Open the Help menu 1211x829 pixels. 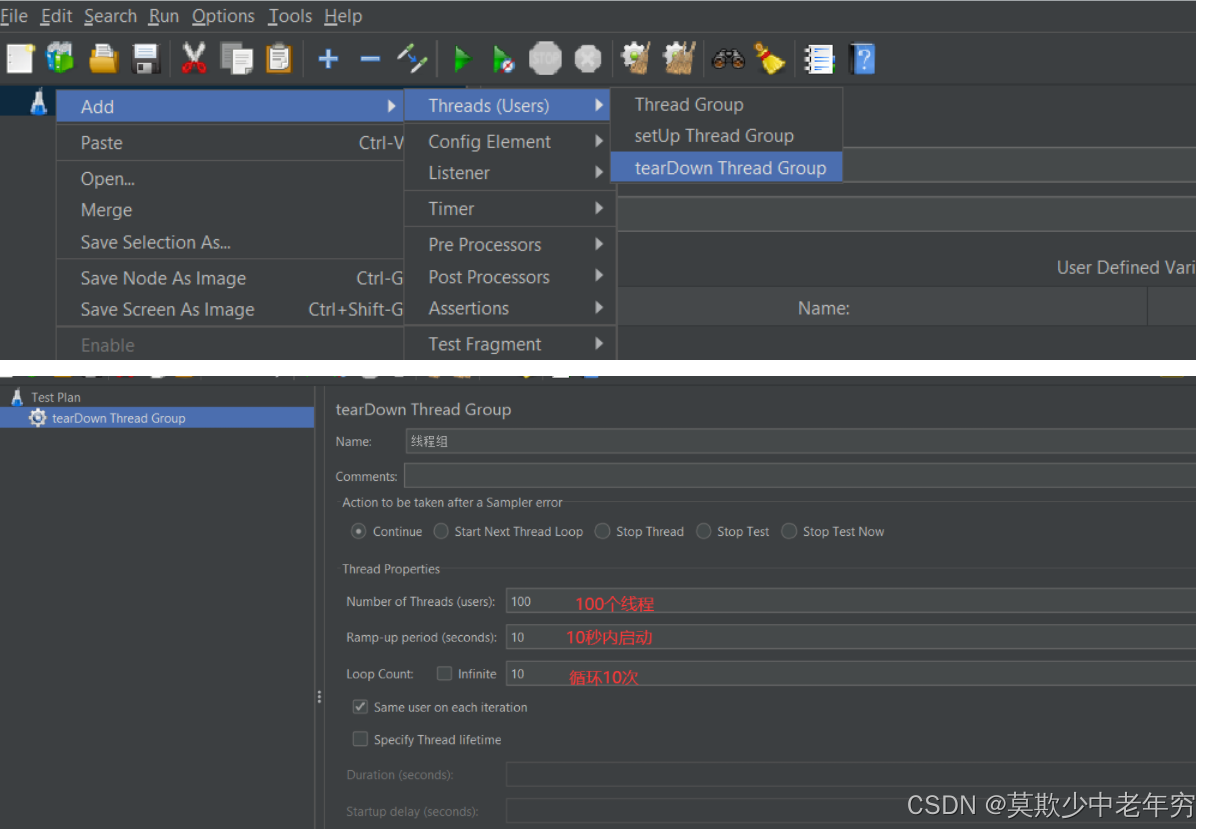343,16
